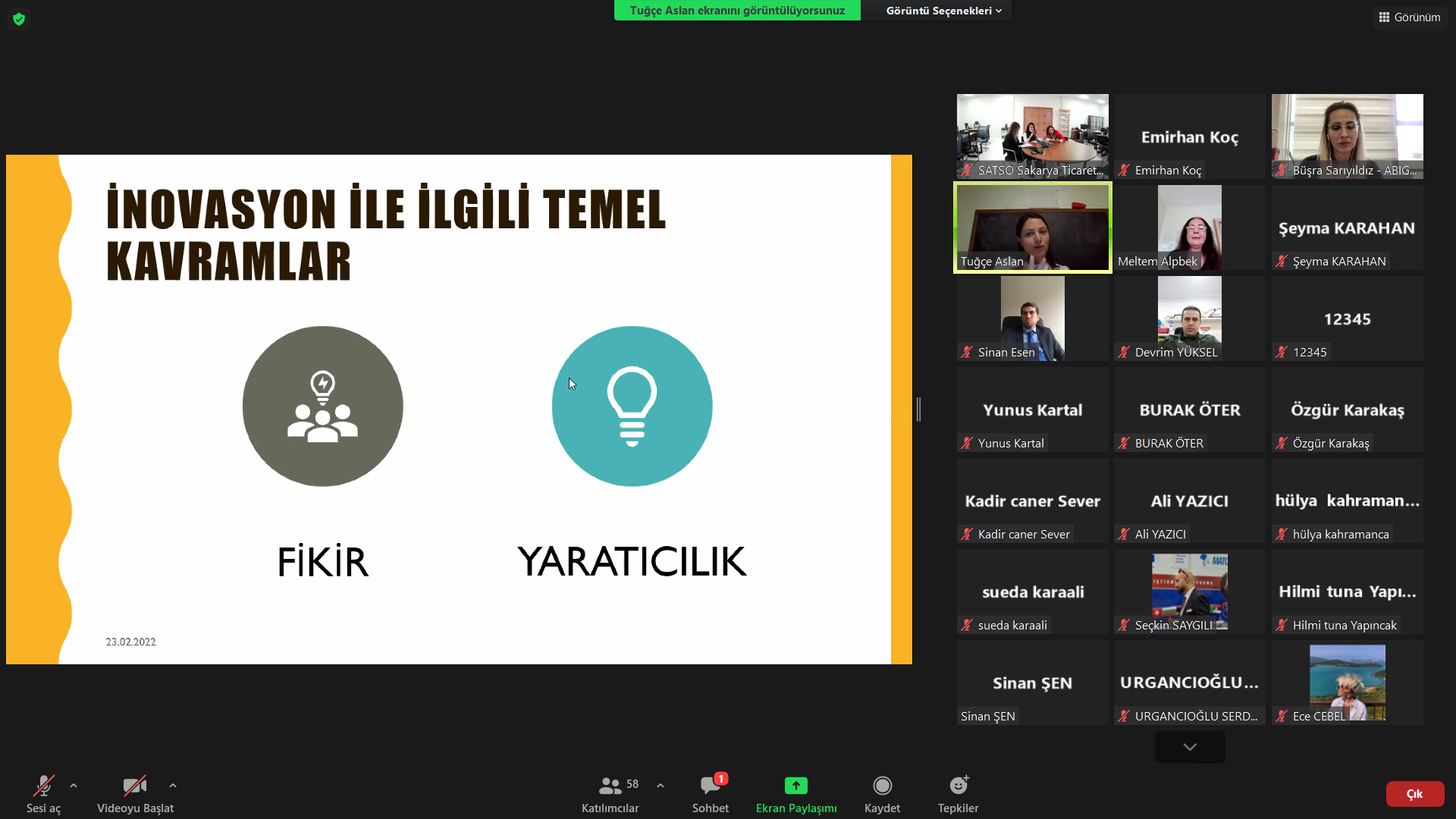Expand audio options arrow beside Sesi aç

click(74, 786)
